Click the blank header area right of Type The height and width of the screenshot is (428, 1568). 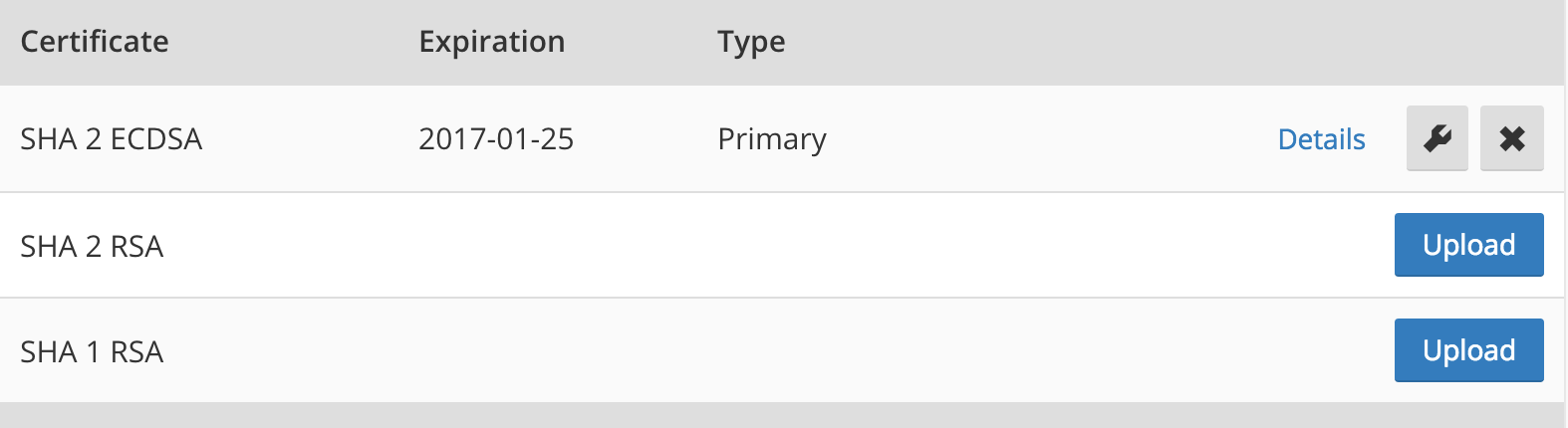(x=1146, y=42)
